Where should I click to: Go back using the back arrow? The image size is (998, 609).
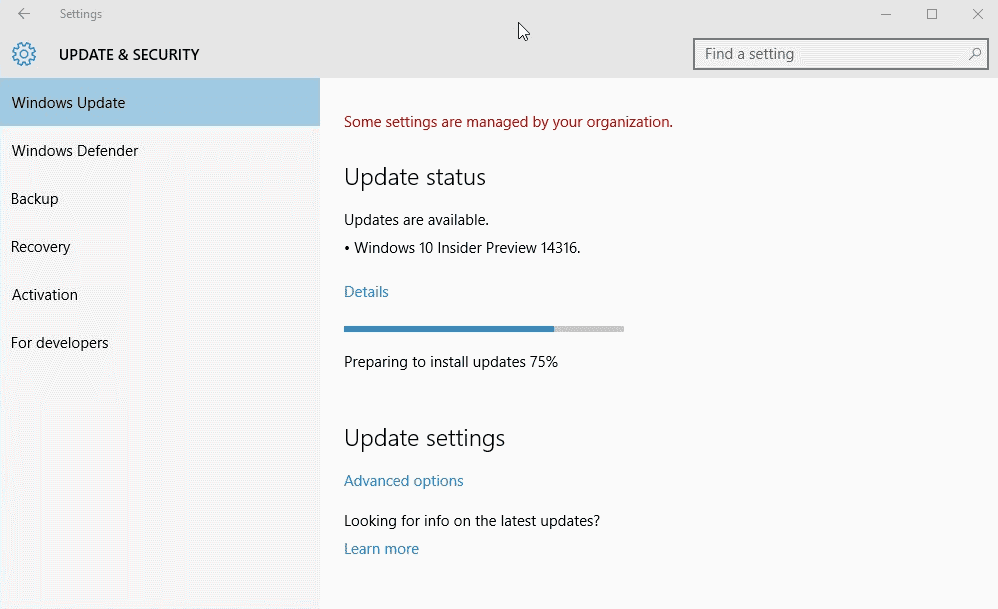(x=24, y=13)
